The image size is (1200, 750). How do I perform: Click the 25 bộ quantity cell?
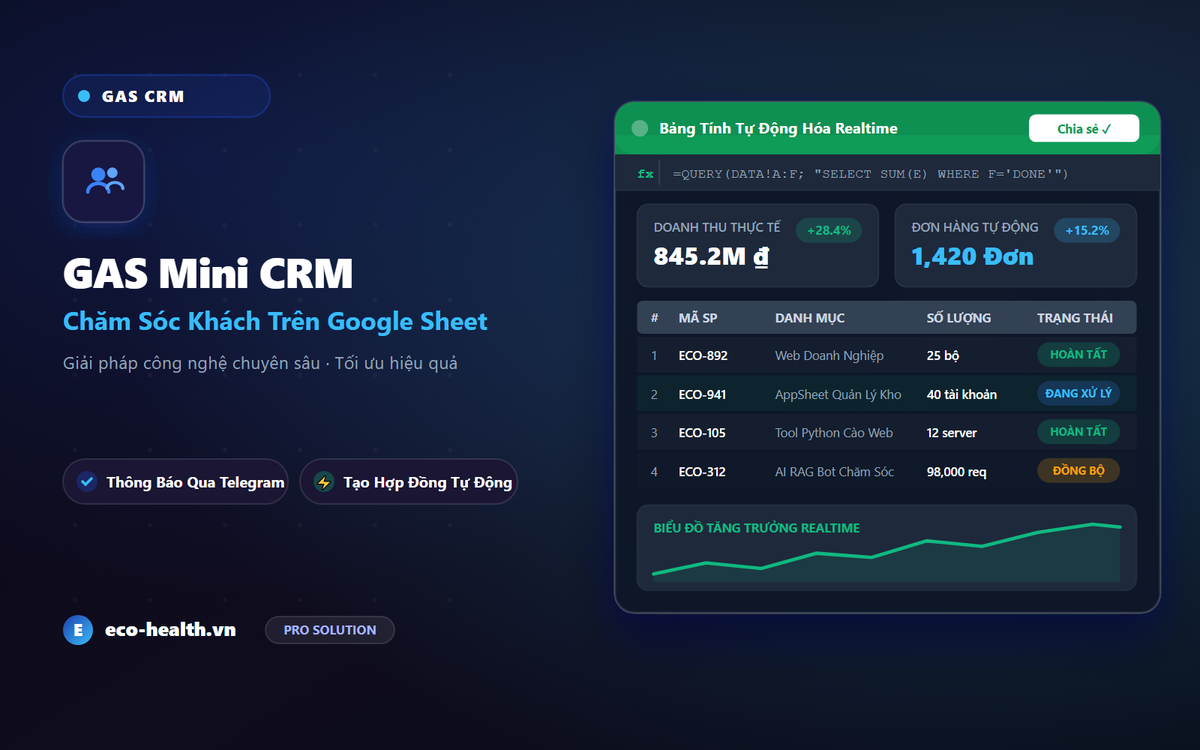pos(944,355)
